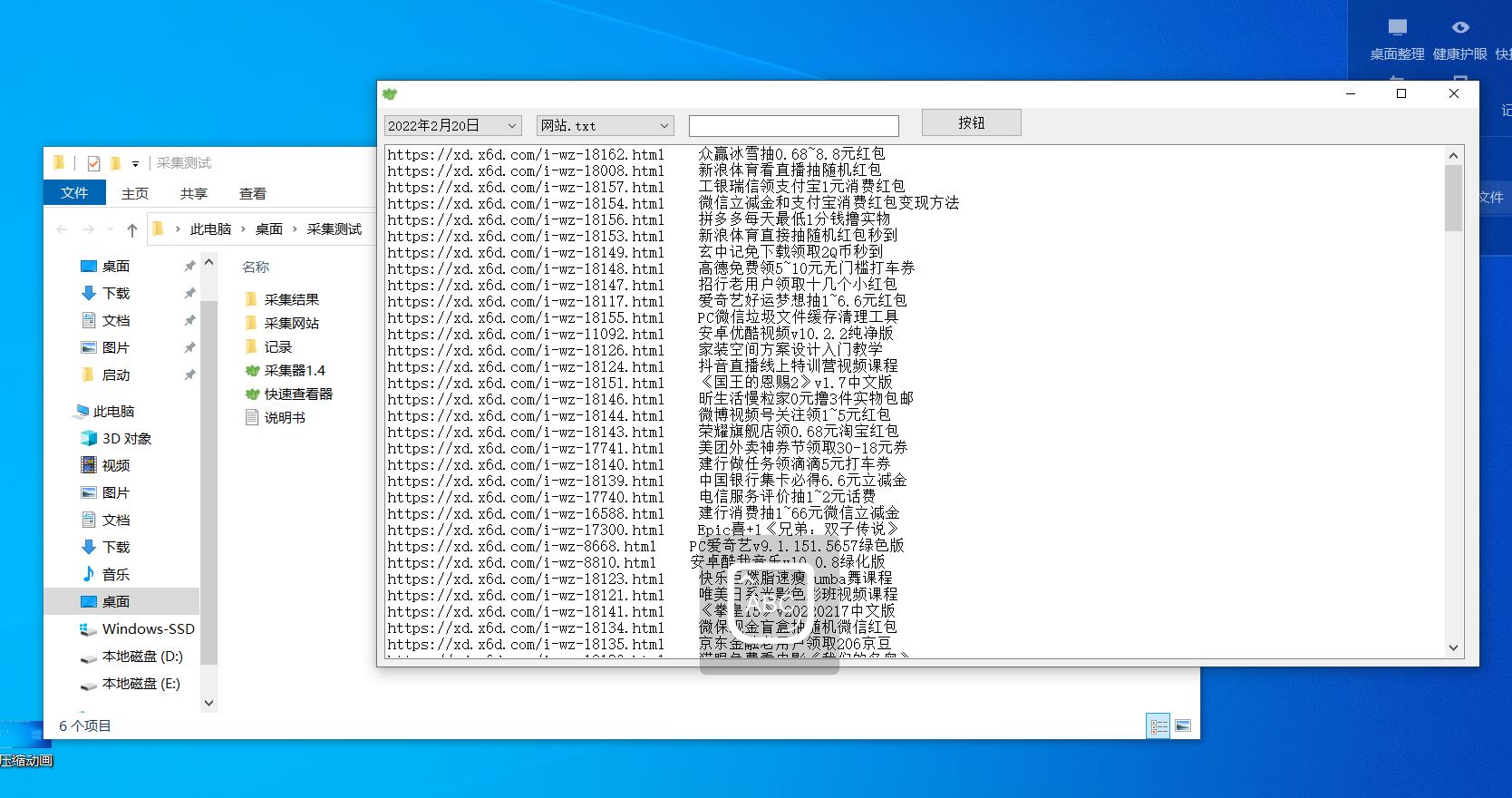Click the 按钮 button
Image resolution: width=1512 pixels, height=798 pixels.
point(972,122)
